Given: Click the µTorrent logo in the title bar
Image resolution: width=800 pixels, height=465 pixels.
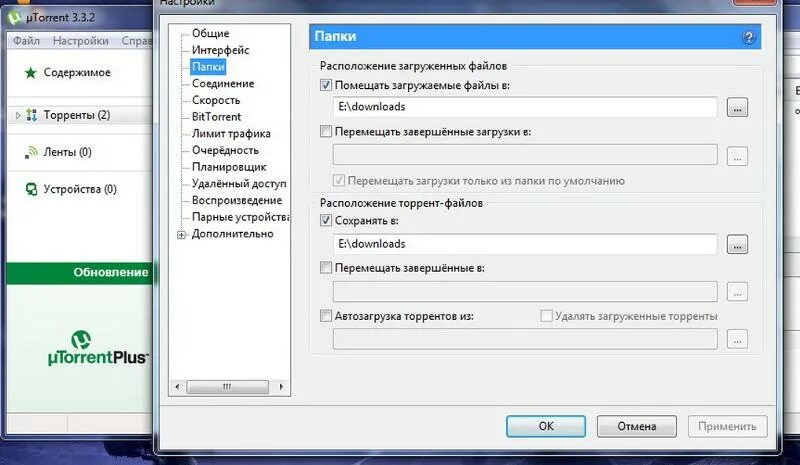Looking at the screenshot, I should 15,17.
